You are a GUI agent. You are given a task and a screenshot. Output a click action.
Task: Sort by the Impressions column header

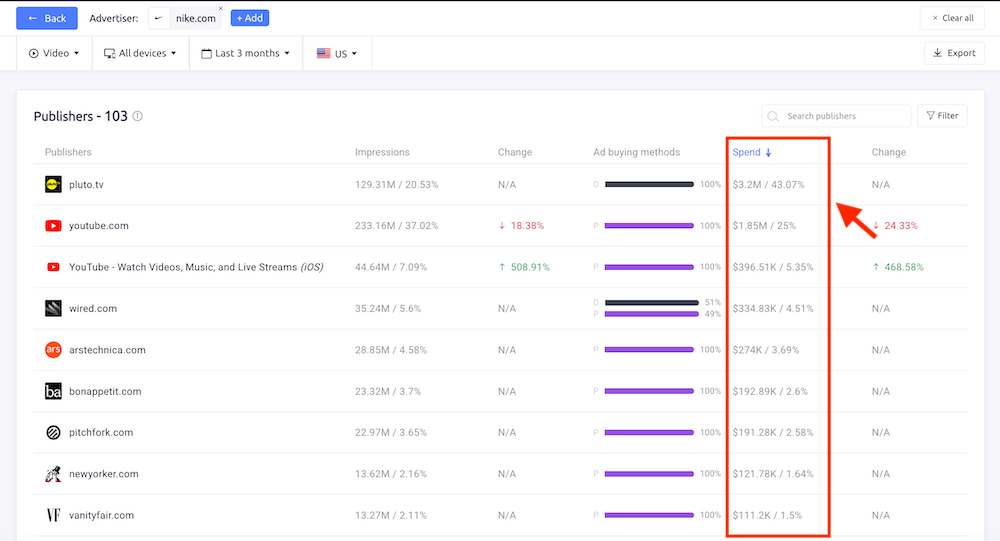pos(382,152)
